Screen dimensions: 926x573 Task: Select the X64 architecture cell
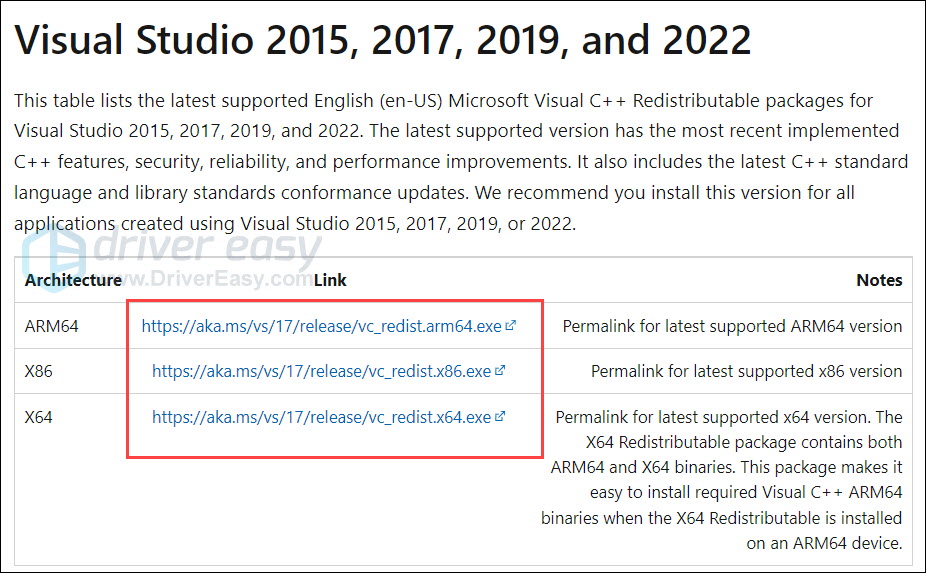(x=41, y=417)
